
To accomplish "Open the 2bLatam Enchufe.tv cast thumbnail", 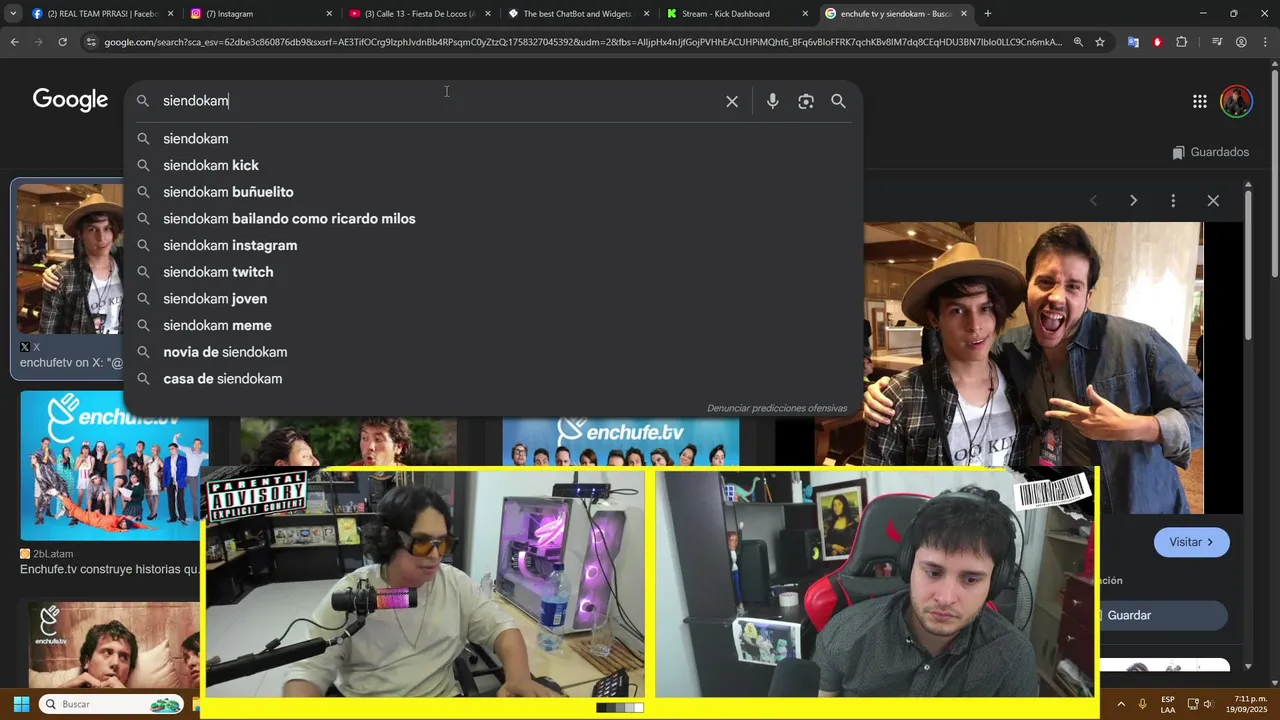I will [x=114, y=465].
